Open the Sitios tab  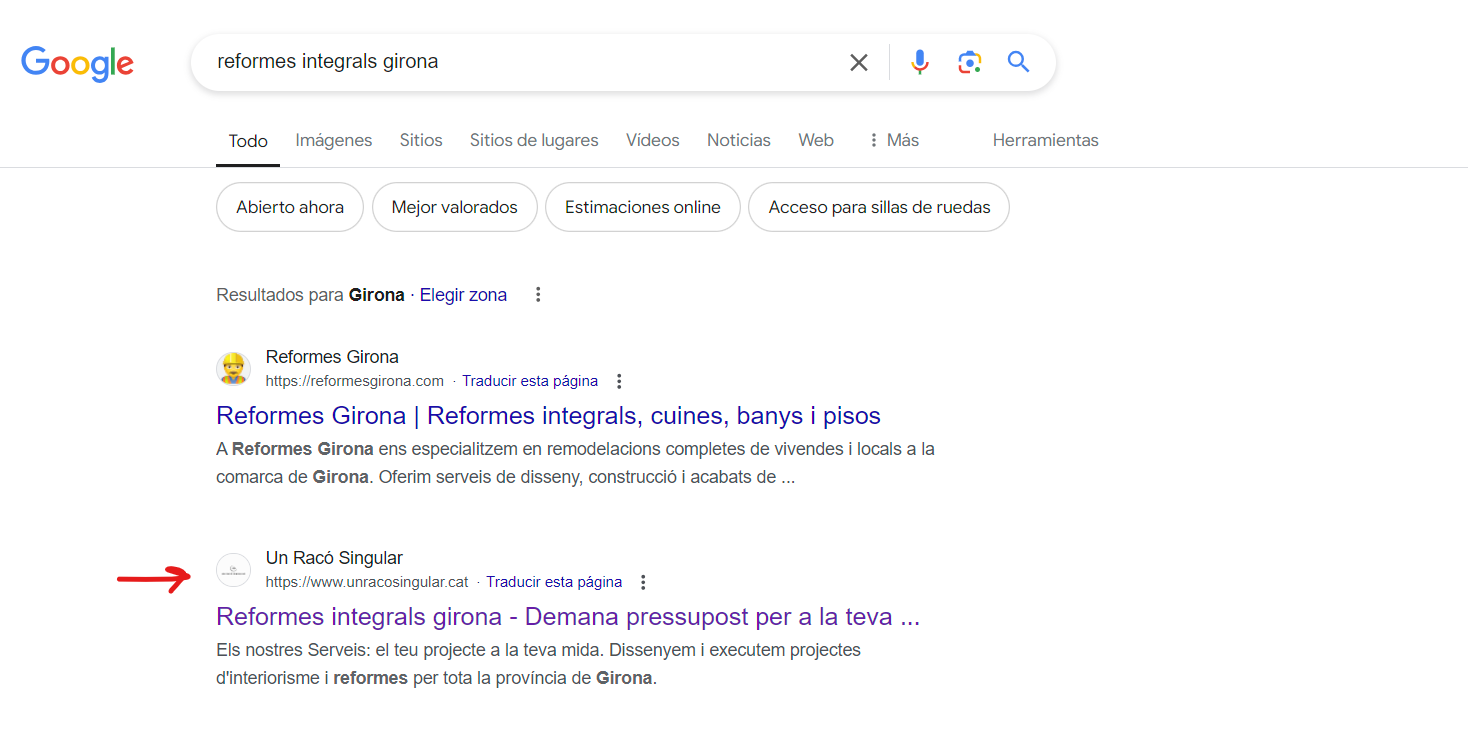[421, 140]
